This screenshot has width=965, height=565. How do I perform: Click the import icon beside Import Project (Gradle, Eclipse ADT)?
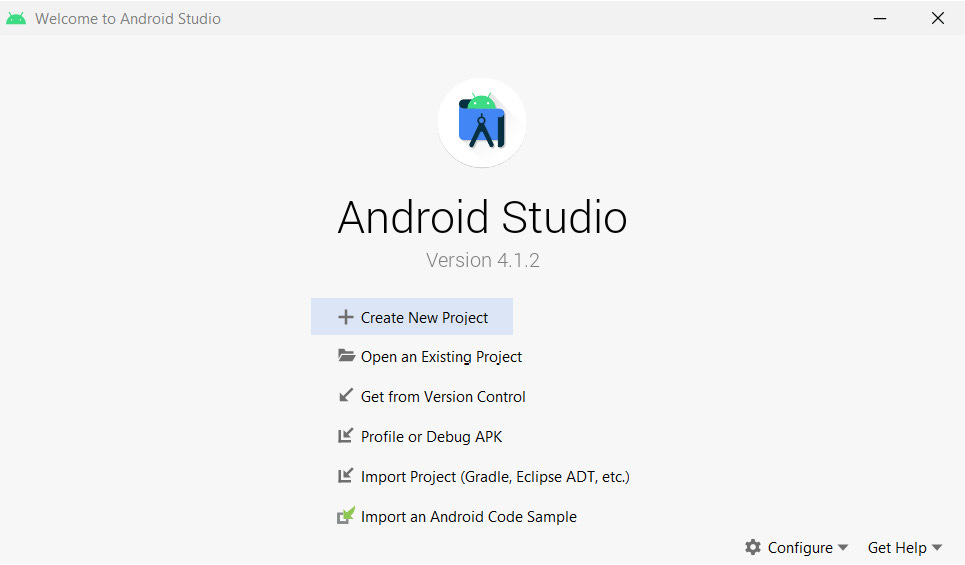click(x=345, y=475)
